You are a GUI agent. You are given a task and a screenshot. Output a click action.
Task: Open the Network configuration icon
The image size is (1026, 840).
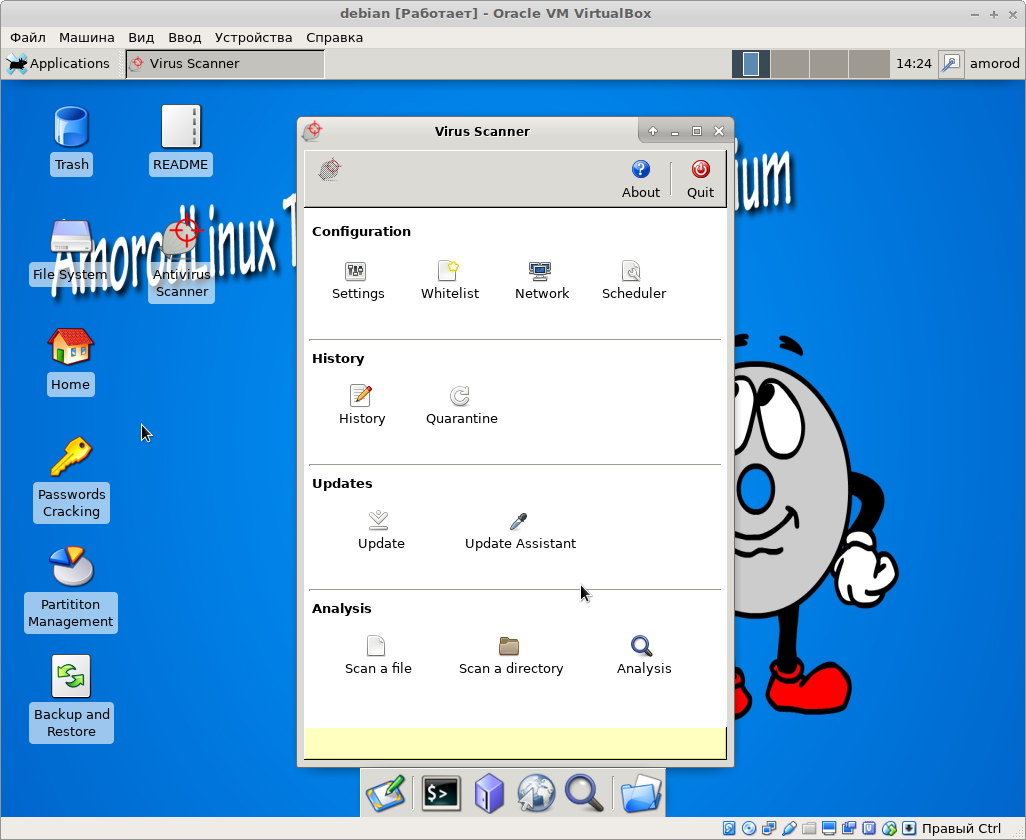(541, 272)
